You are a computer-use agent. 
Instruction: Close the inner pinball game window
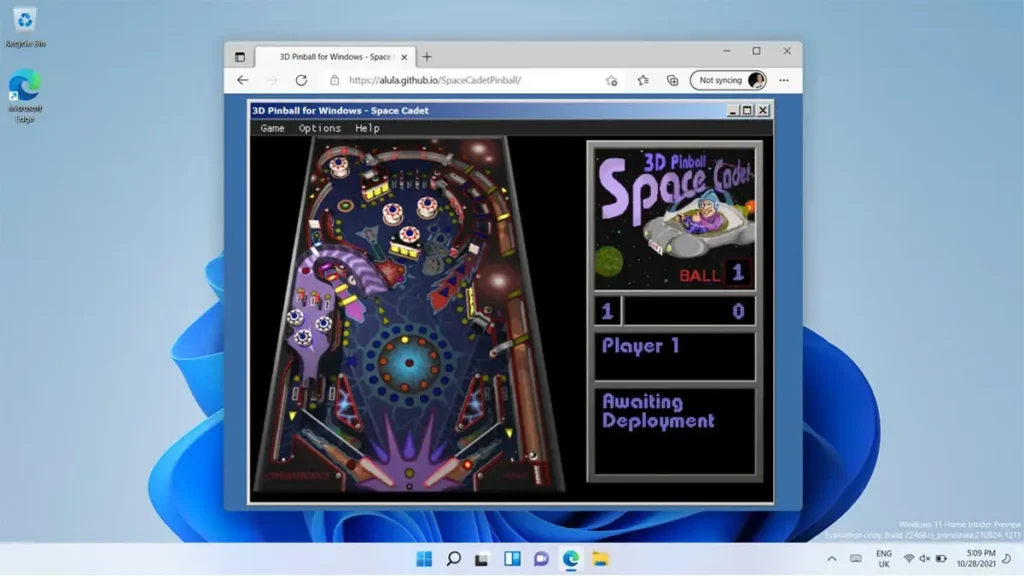763,110
